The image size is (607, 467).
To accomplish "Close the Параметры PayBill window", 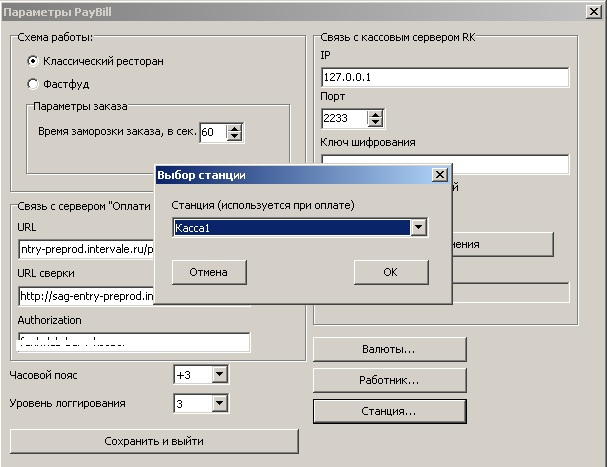I will tap(593, 10).
